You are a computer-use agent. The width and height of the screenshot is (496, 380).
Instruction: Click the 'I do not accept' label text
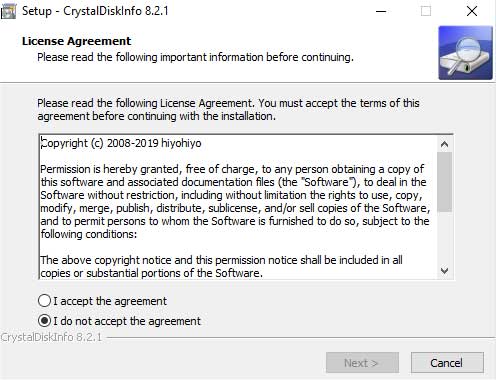point(127,321)
